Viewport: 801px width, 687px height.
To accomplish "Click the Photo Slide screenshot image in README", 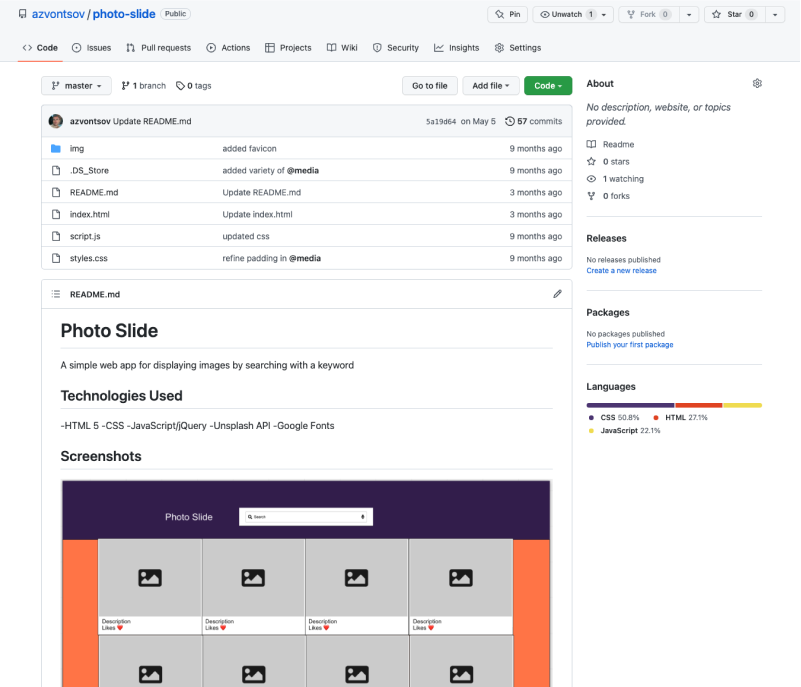I will pos(306,582).
